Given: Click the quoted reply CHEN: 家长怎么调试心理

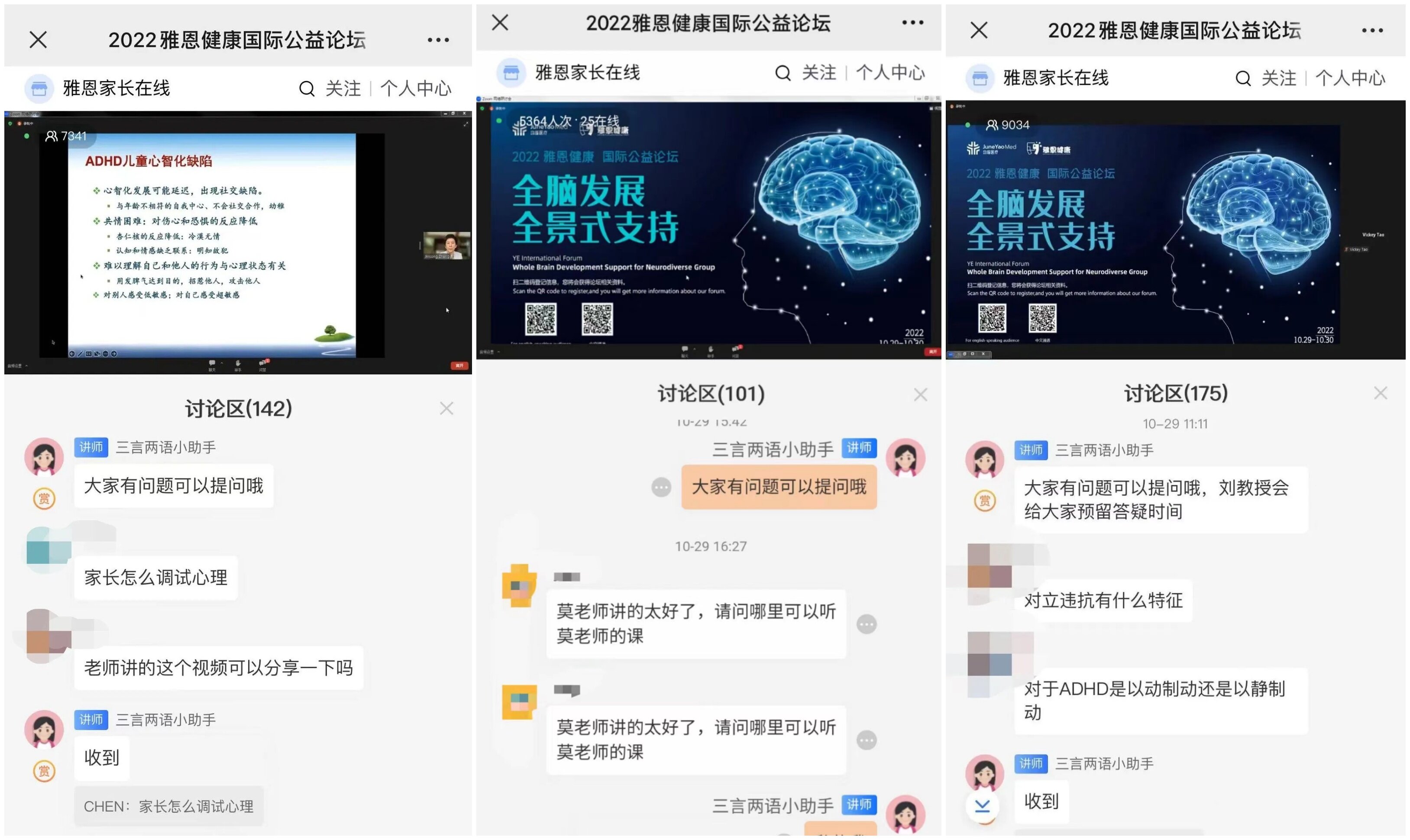Looking at the screenshot, I should (169, 807).
